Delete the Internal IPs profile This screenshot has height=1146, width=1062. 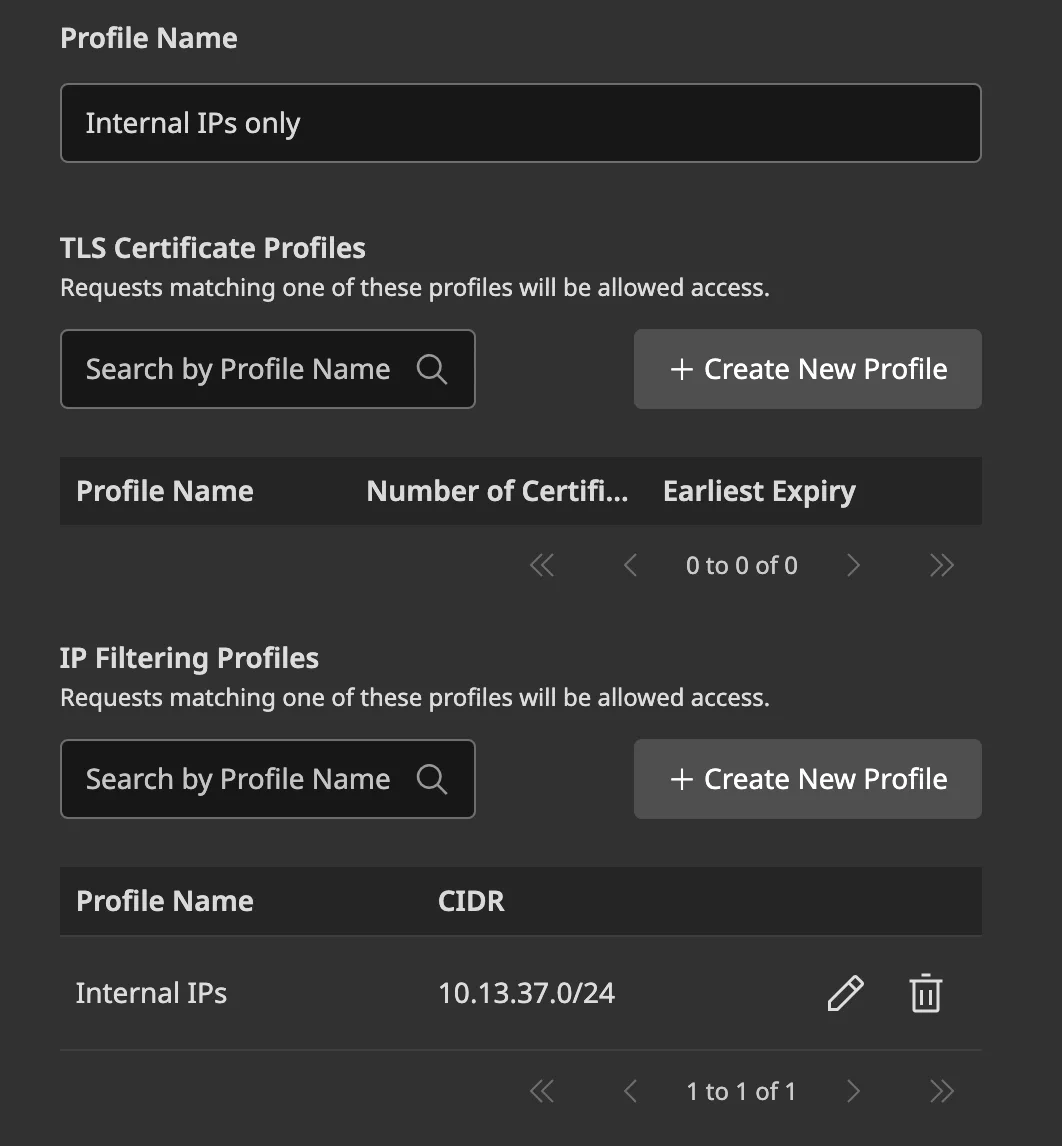[x=926, y=993]
